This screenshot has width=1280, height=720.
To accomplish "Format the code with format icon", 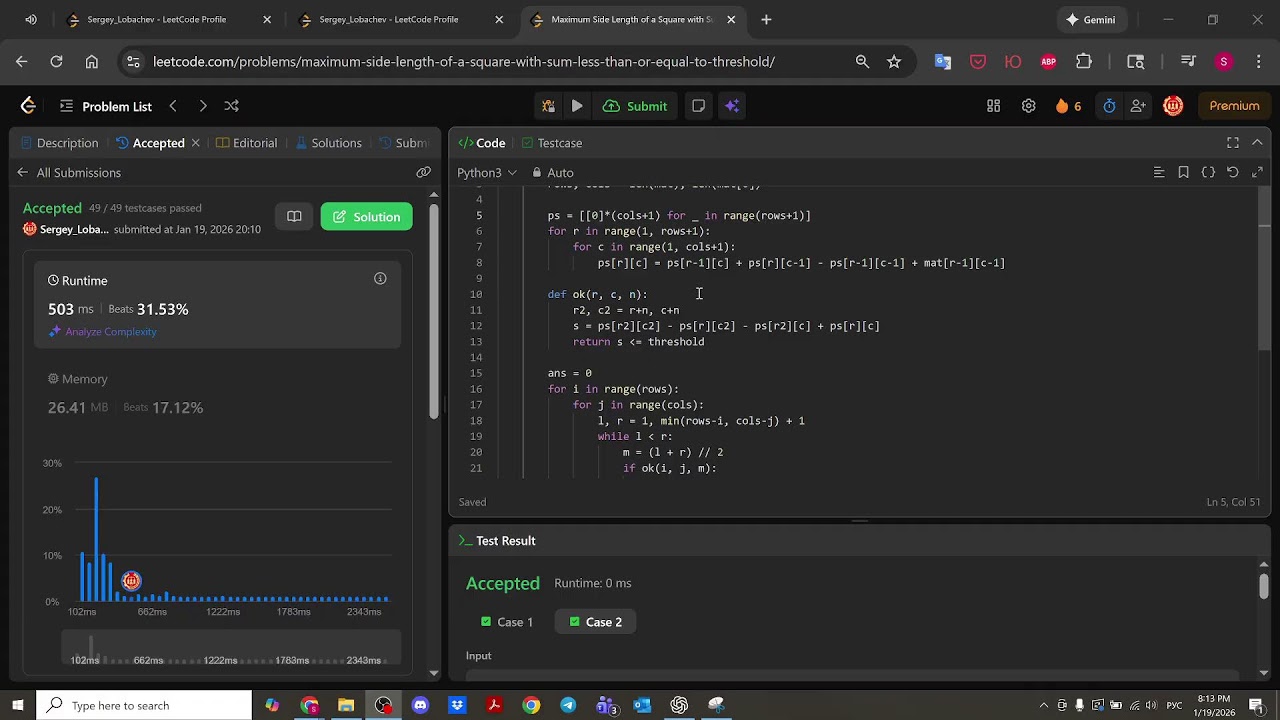I will (1159, 173).
